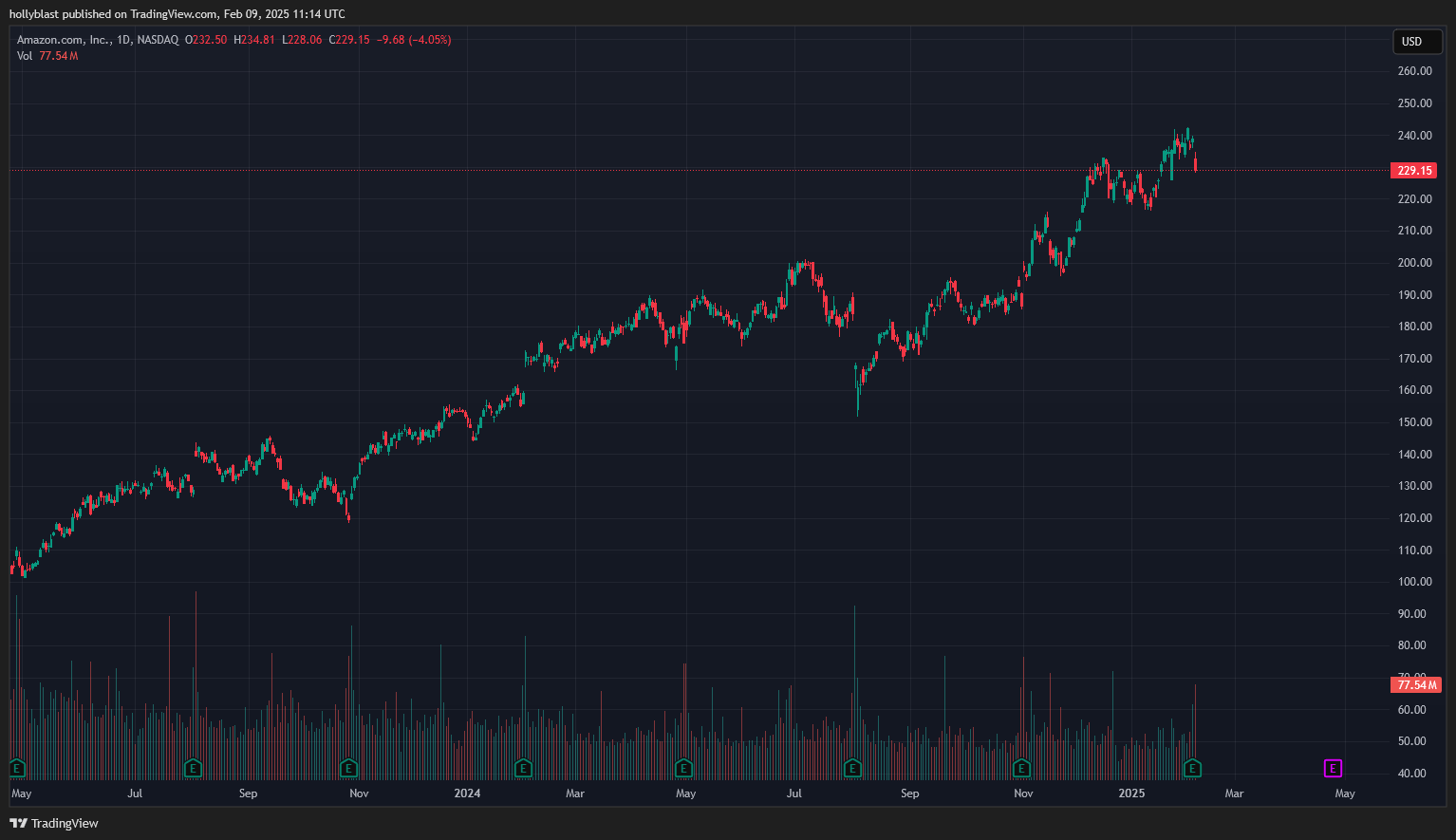The height and width of the screenshot is (840, 1456).
Task: Open the USD currency selector
Action: point(1417,42)
